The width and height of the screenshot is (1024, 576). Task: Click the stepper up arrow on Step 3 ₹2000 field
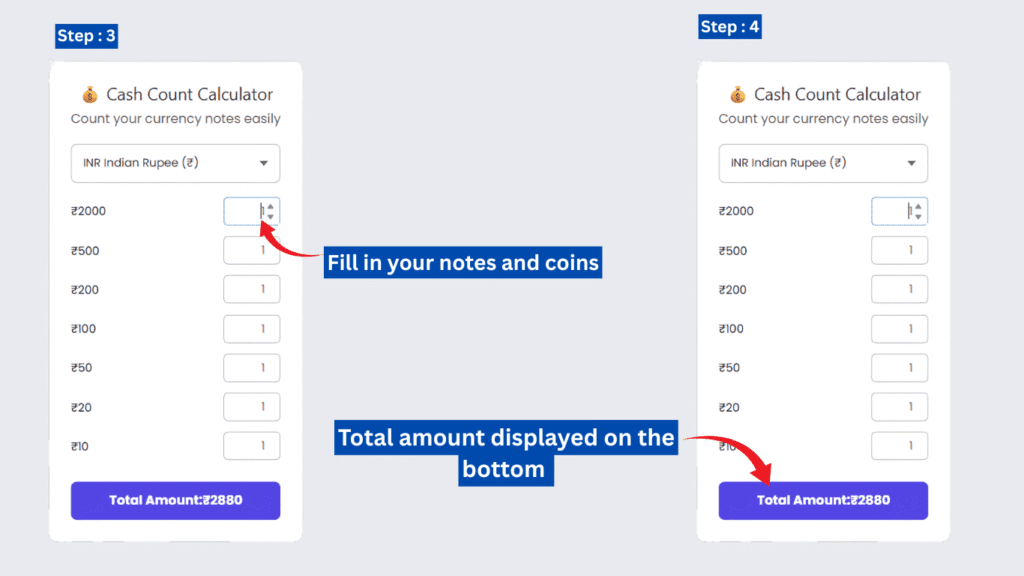pyautogui.click(x=268, y=206)
